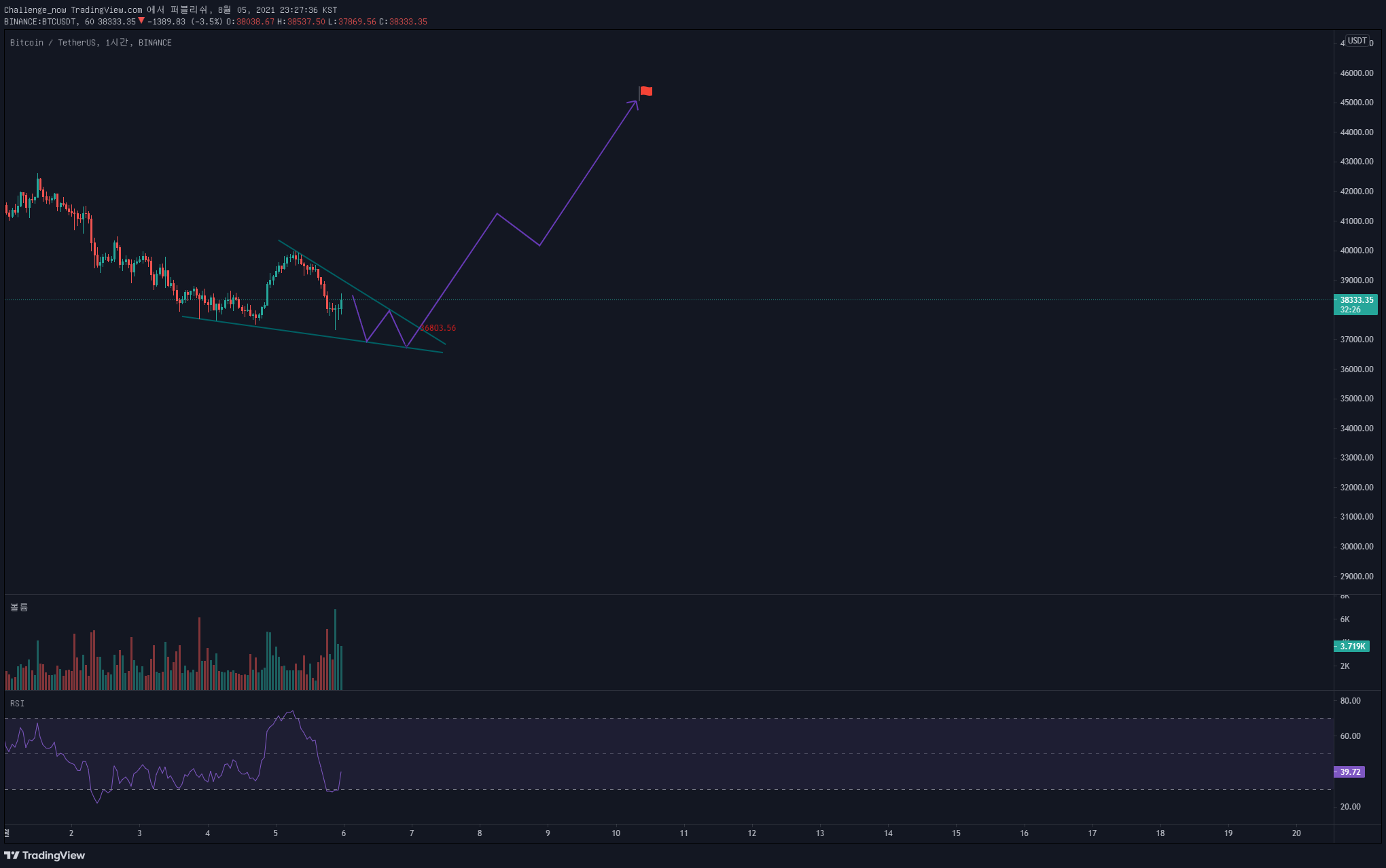The width and height of the screenshot is (1386, 868).
Task: Select the red 36803.56 price label
Action: (x=438, y=328)
